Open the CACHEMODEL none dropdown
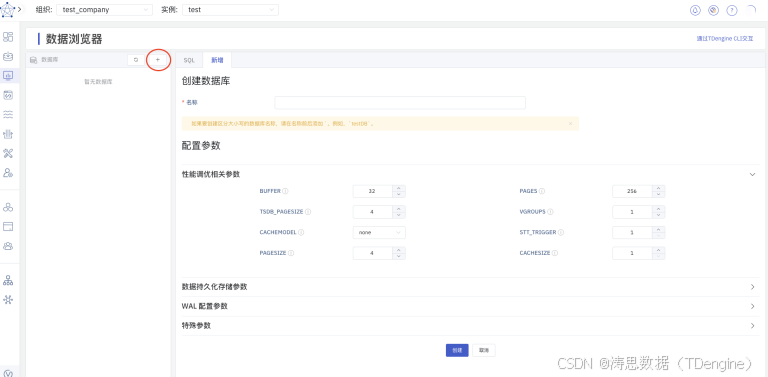768x377 pixels. [379, 233]
